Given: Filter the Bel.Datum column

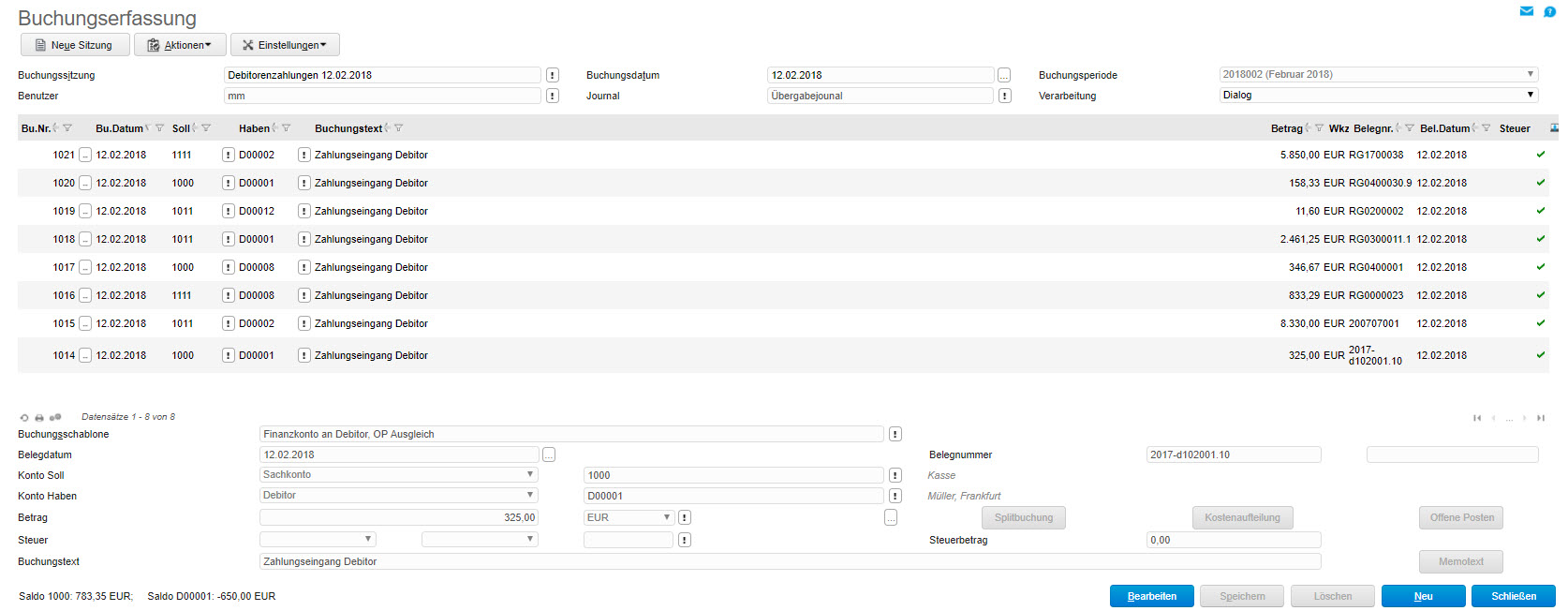Looking at the screenshot, I should point(1486,128).
